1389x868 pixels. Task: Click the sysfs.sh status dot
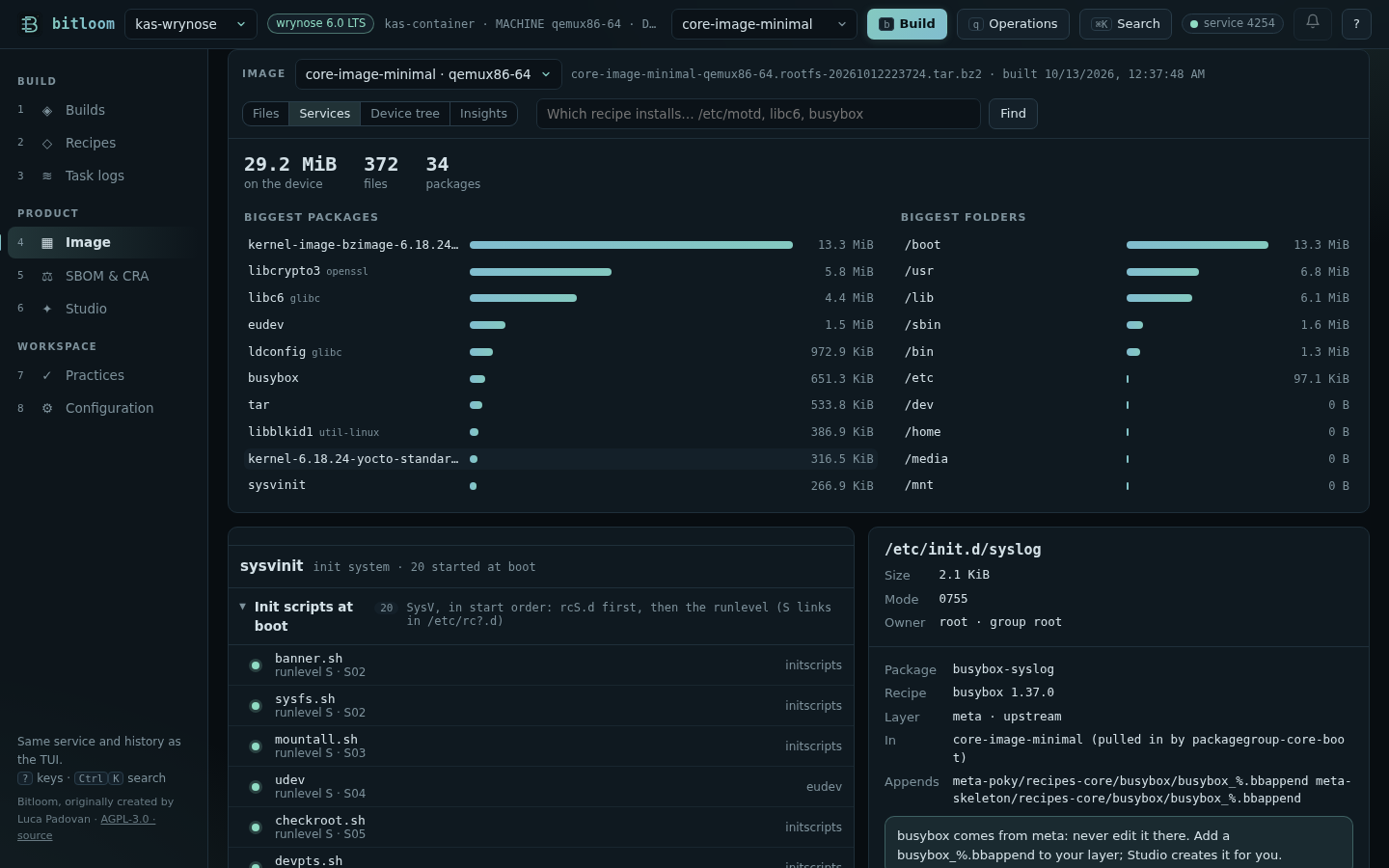pyautogui.click(x=256, y=706)
